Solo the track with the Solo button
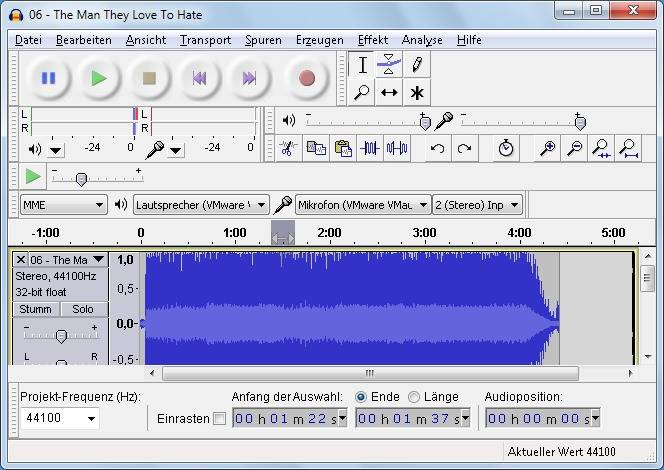Image resolution: width=664 pixels, height=470 pixels. click(x=84, y=309)
